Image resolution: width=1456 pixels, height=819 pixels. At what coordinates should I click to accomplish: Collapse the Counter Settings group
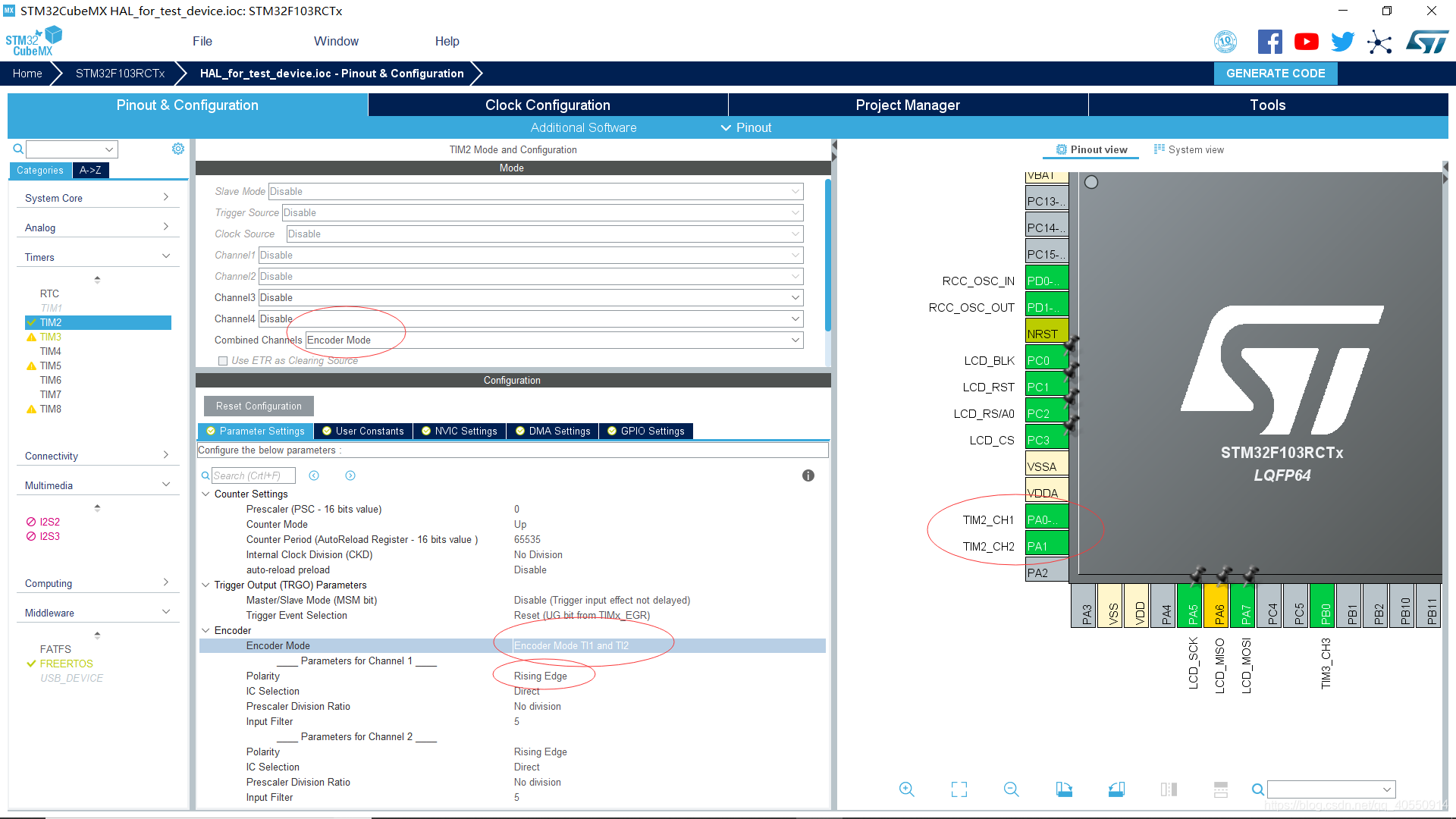point(206,494)
